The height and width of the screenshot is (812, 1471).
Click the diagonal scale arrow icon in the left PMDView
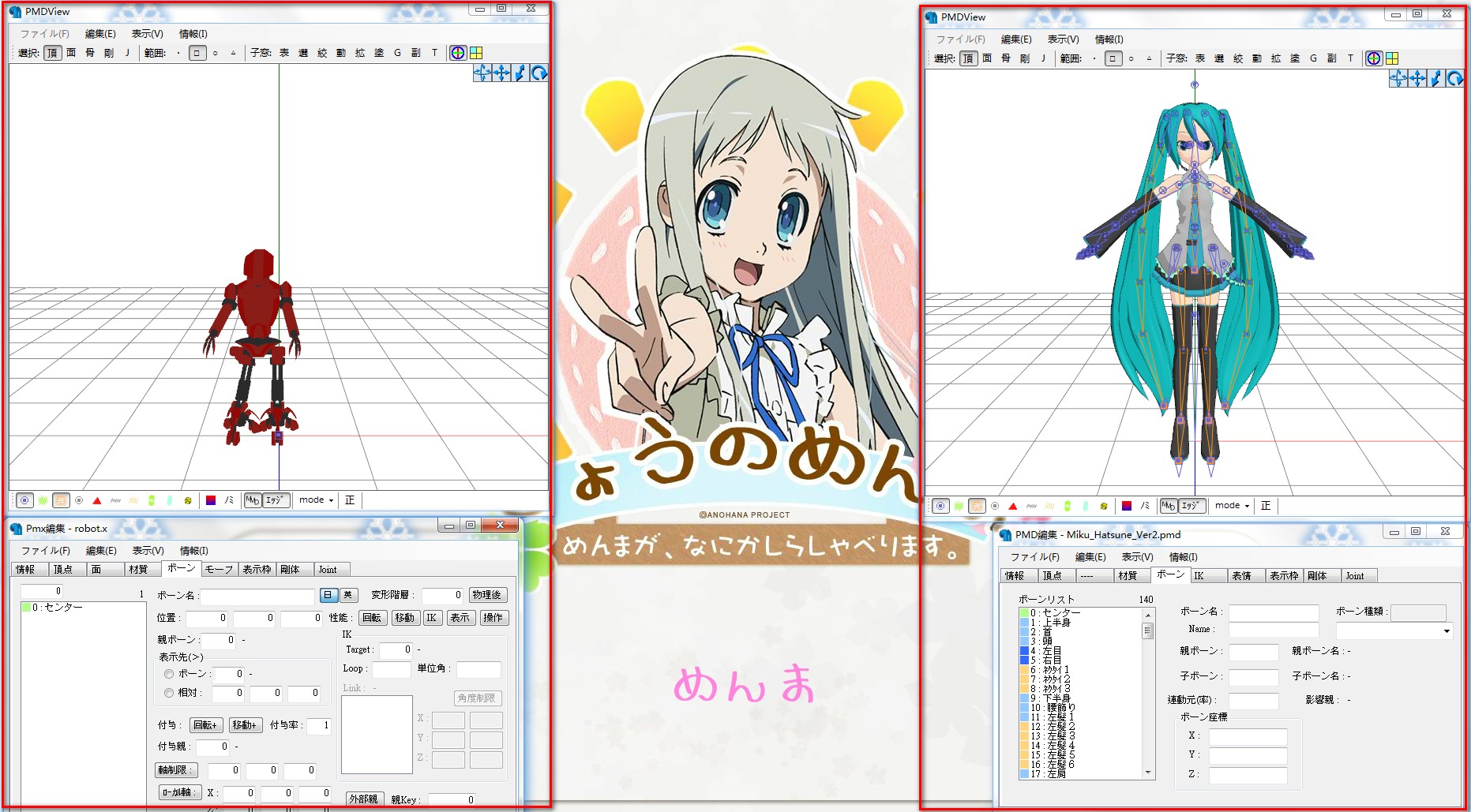click(x=520, y=73)
